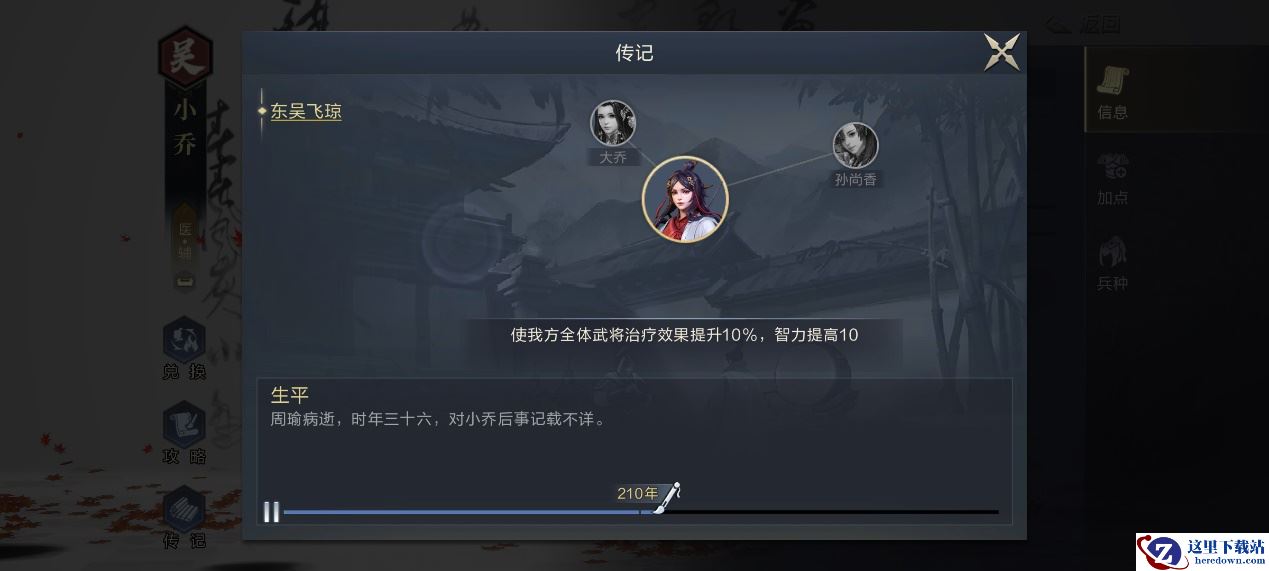The height and width of the screenshot is (571, 1269).
Task: Click the 医·辅 role badge
Action: point(185,241)
